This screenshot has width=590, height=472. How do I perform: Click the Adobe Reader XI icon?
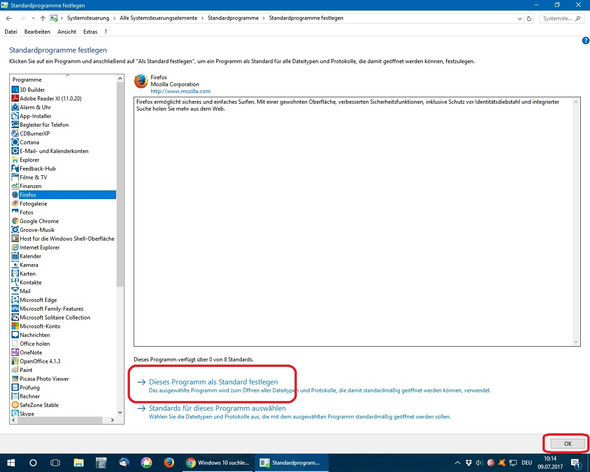[15, 98]
